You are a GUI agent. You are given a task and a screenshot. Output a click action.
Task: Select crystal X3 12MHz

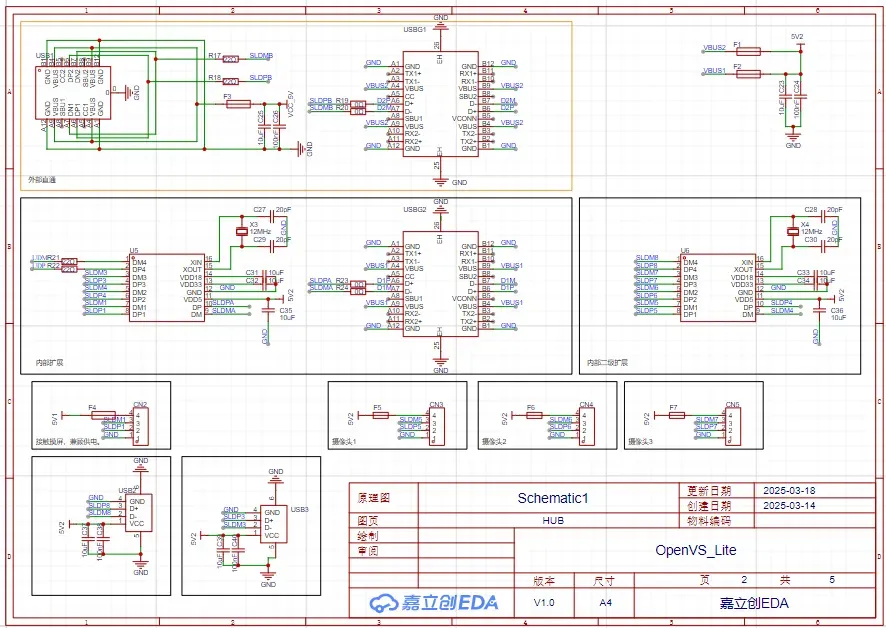(x=242, y=231)
